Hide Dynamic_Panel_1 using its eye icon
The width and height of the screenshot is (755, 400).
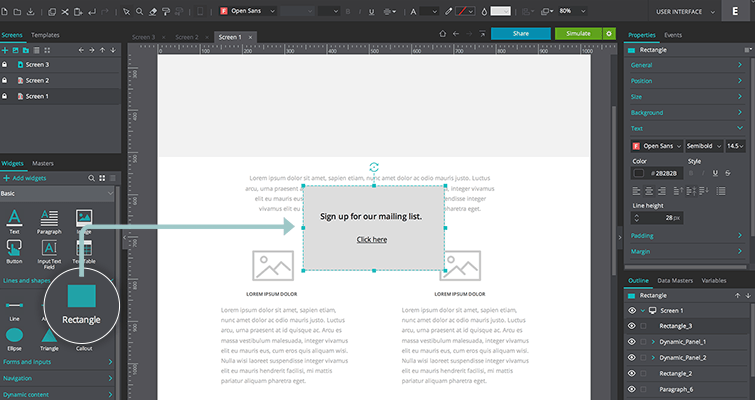632,342
